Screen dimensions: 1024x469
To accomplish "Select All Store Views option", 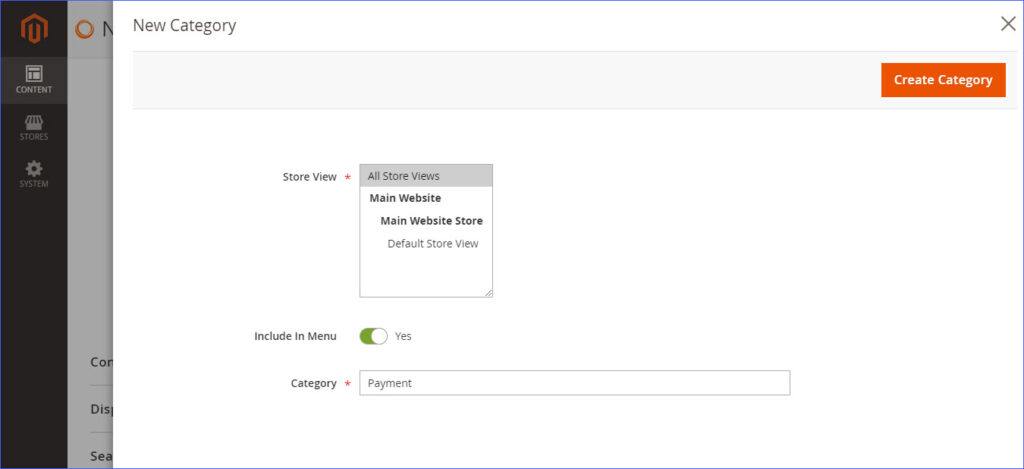I will click(x=426, y=176).
